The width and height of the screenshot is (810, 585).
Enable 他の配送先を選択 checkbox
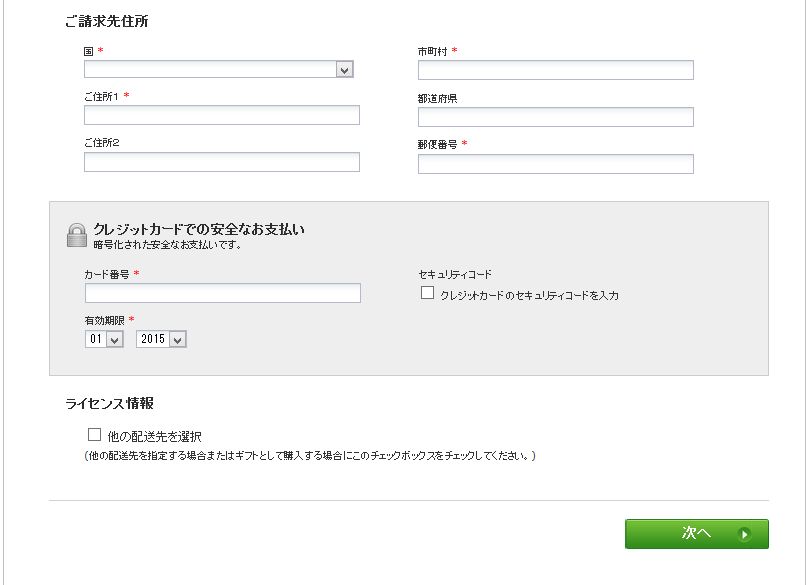[94, 435]
